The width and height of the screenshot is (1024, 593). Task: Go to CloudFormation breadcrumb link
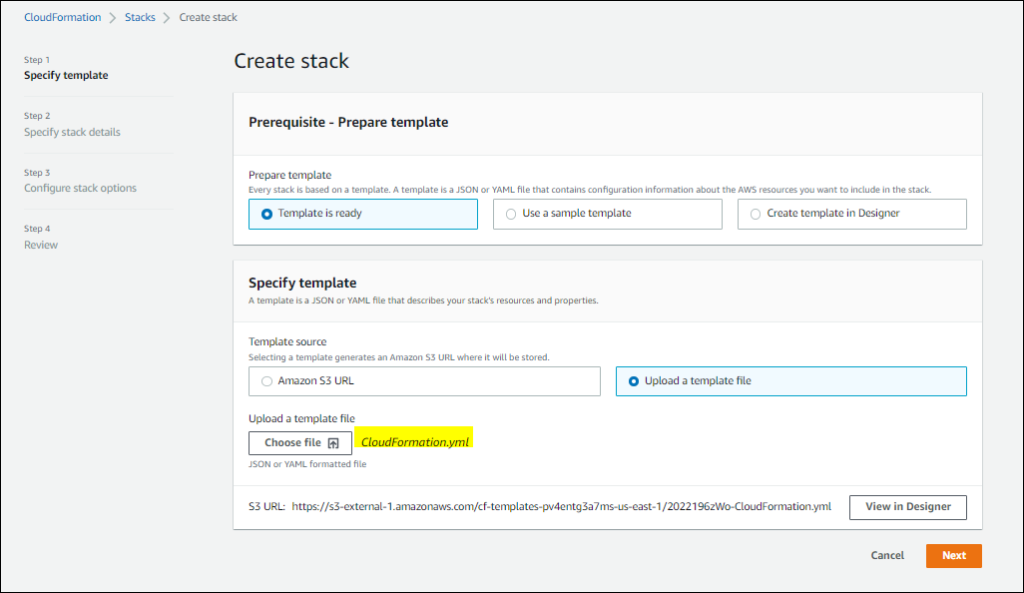[x=63, y=17]
